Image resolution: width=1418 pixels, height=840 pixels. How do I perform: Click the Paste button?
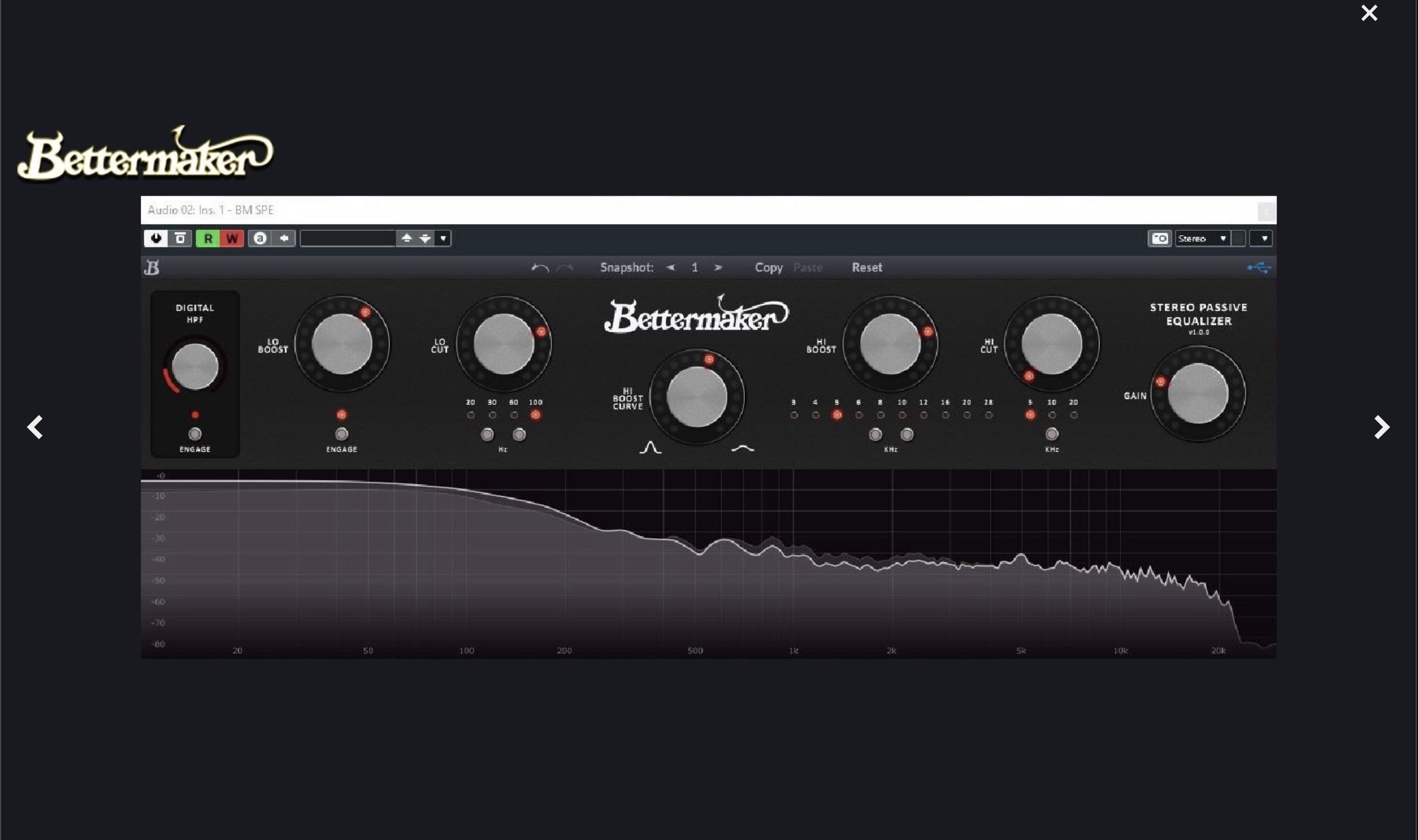(x=808, y=268)
